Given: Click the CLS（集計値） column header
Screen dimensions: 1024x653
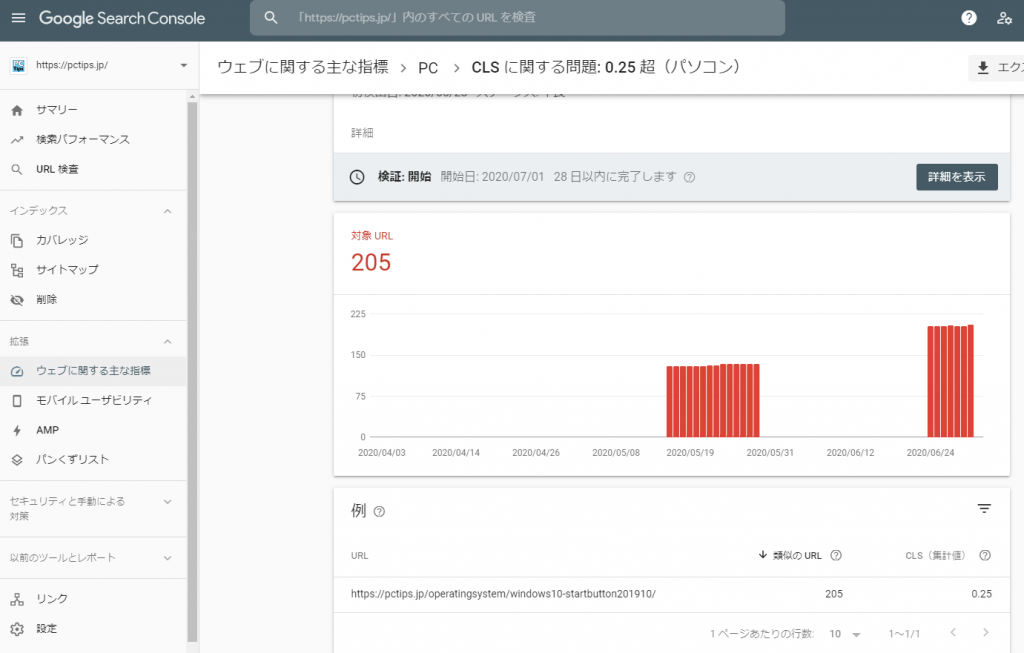Looking at the screenshot, I should coord(935,556).
